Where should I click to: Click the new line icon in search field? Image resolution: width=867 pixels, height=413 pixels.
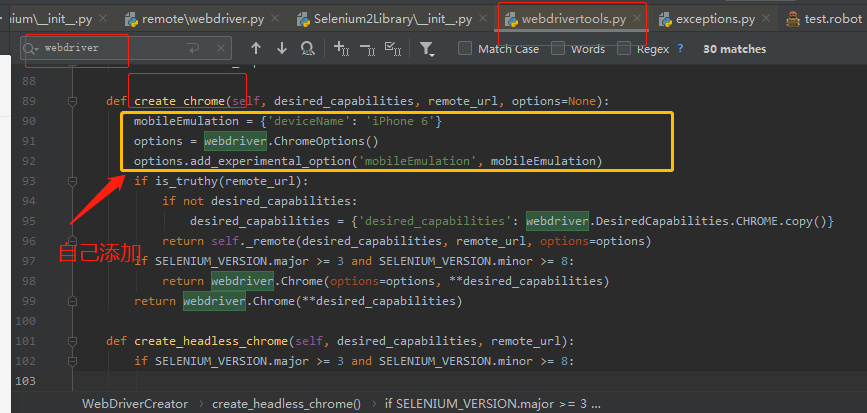[193, 49]
